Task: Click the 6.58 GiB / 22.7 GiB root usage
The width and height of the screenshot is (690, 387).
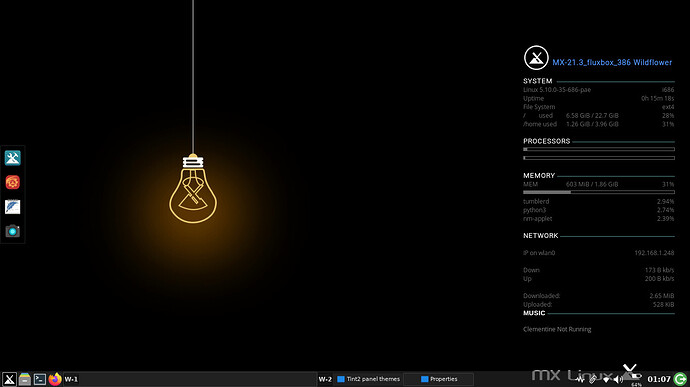Action: coord(592,115)
